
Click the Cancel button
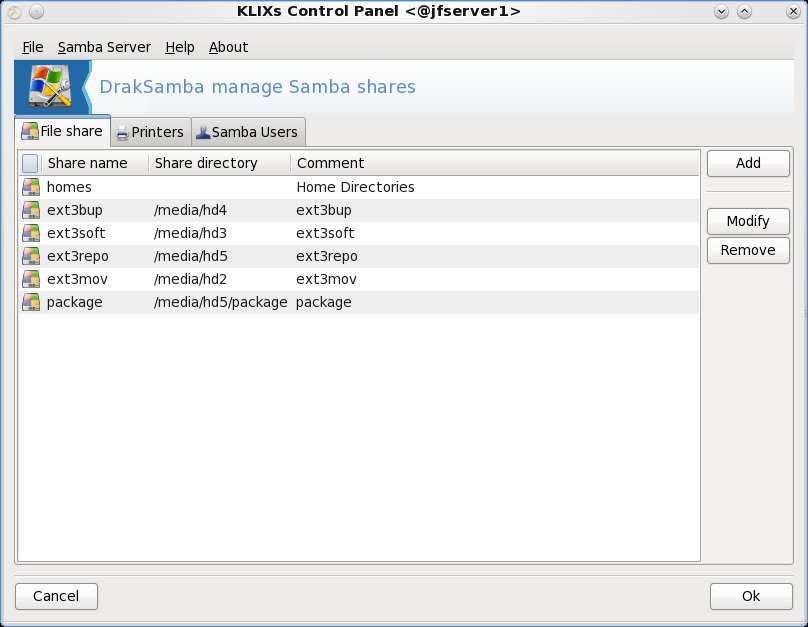click(x=56, y=596)
